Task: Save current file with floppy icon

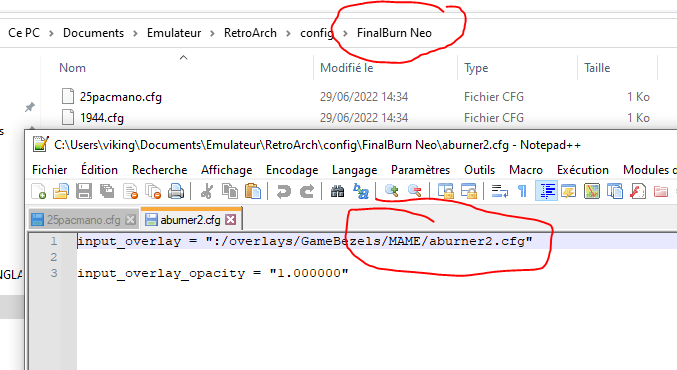Action: [84, 191]
